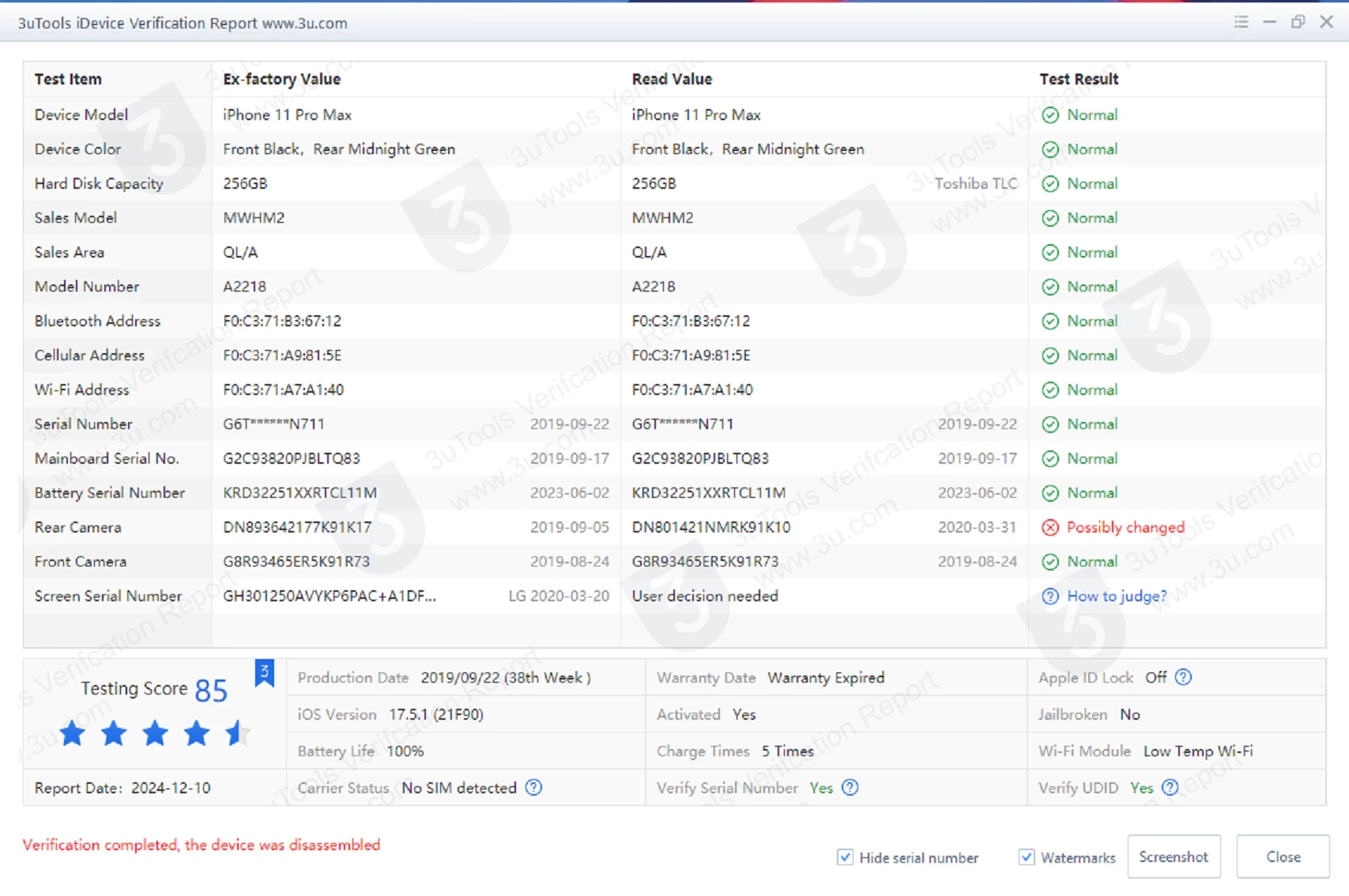
Task: Click Front Camera green check icon
Action: (x=1050, y=562)
